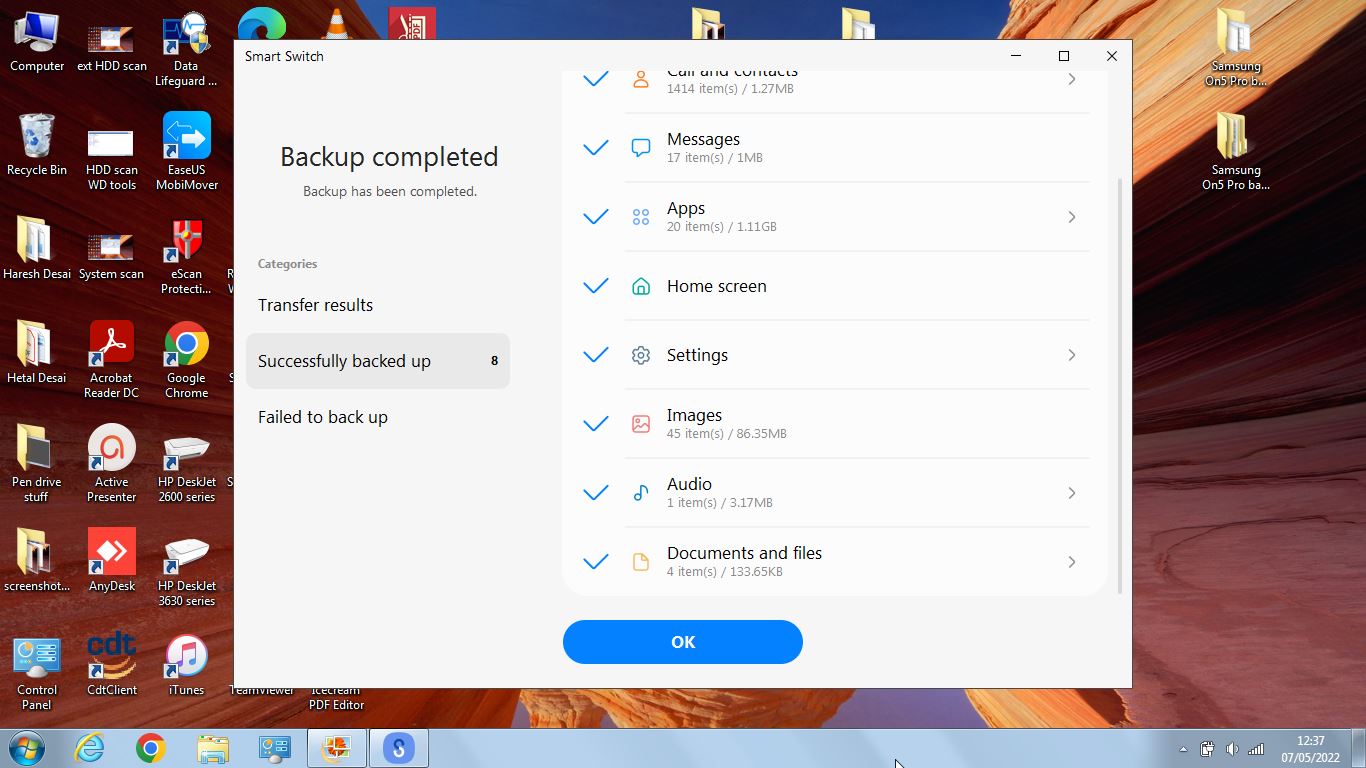Click the Documents and files page icon
This screenshot has height=768, width=1366.
pos(641,562)
